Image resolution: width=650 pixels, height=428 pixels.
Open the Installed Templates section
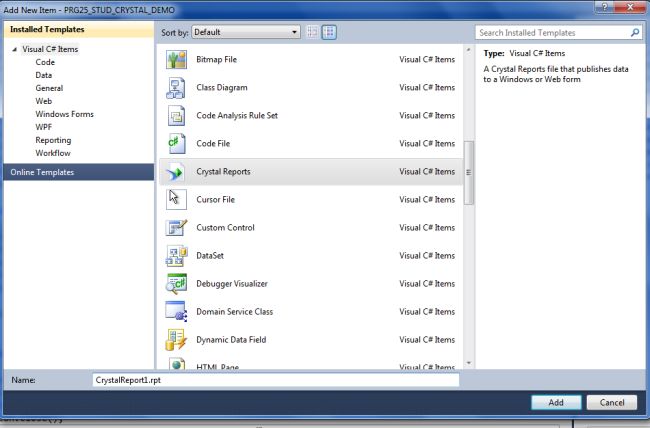click(x=79, y=29)
